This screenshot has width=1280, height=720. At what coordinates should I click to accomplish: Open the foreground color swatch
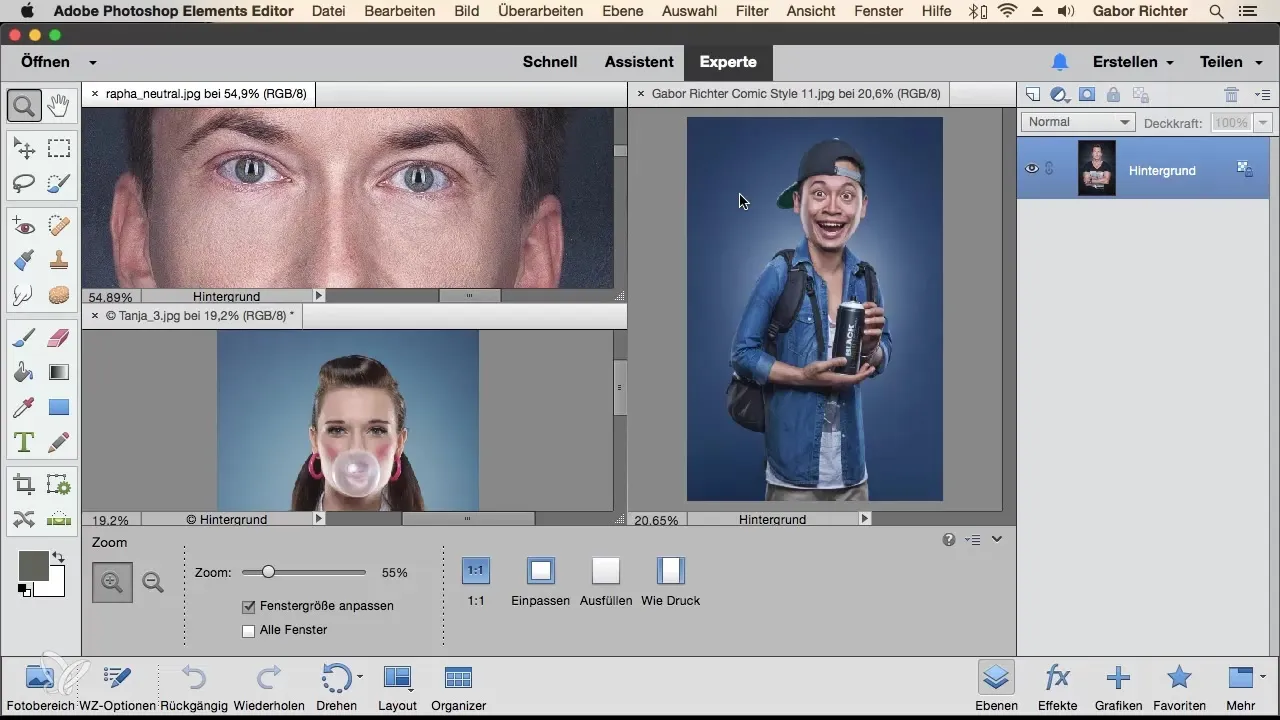click(x=34, y=566)
